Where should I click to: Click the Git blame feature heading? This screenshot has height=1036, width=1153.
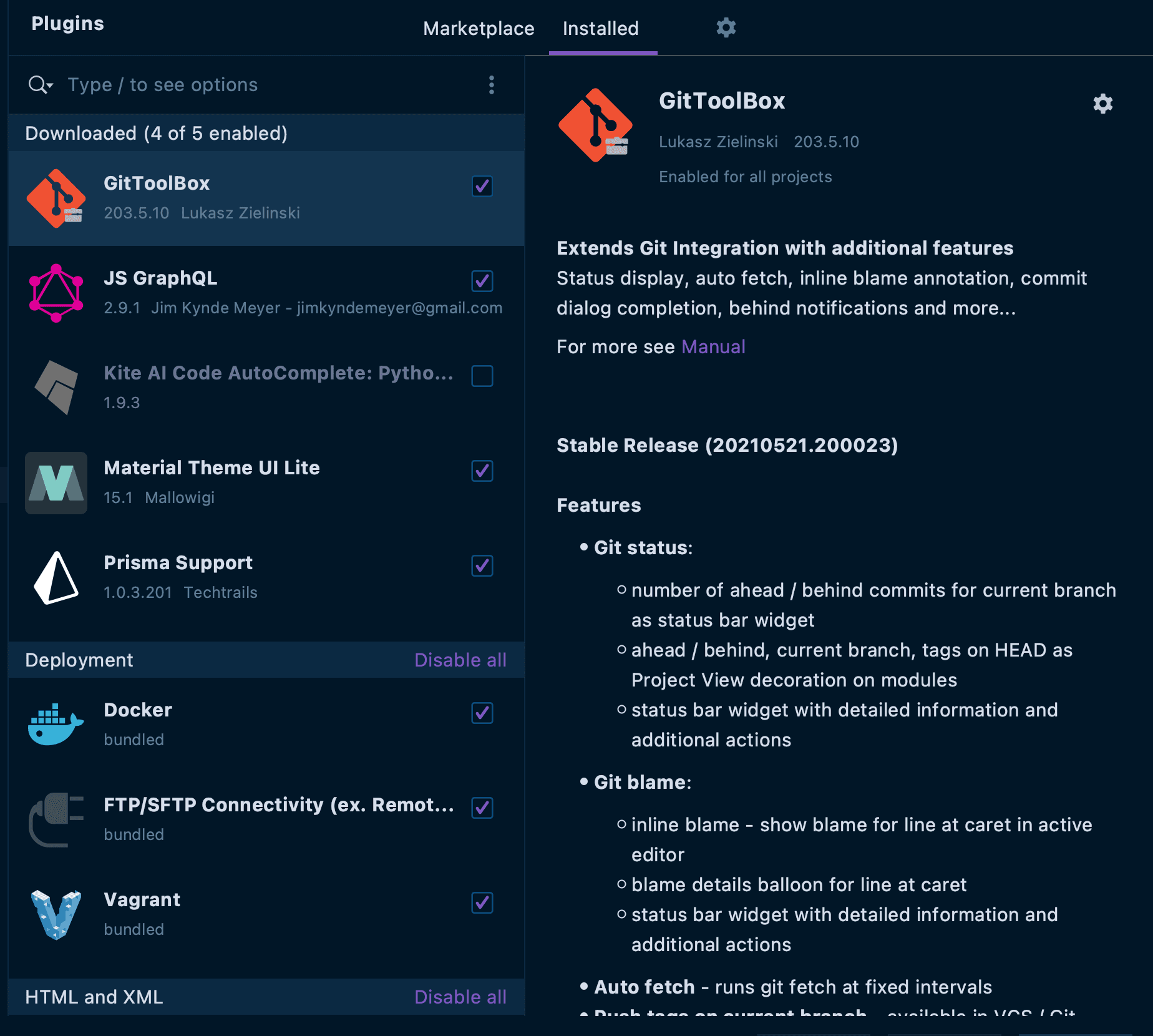click(x=643, y=783)
